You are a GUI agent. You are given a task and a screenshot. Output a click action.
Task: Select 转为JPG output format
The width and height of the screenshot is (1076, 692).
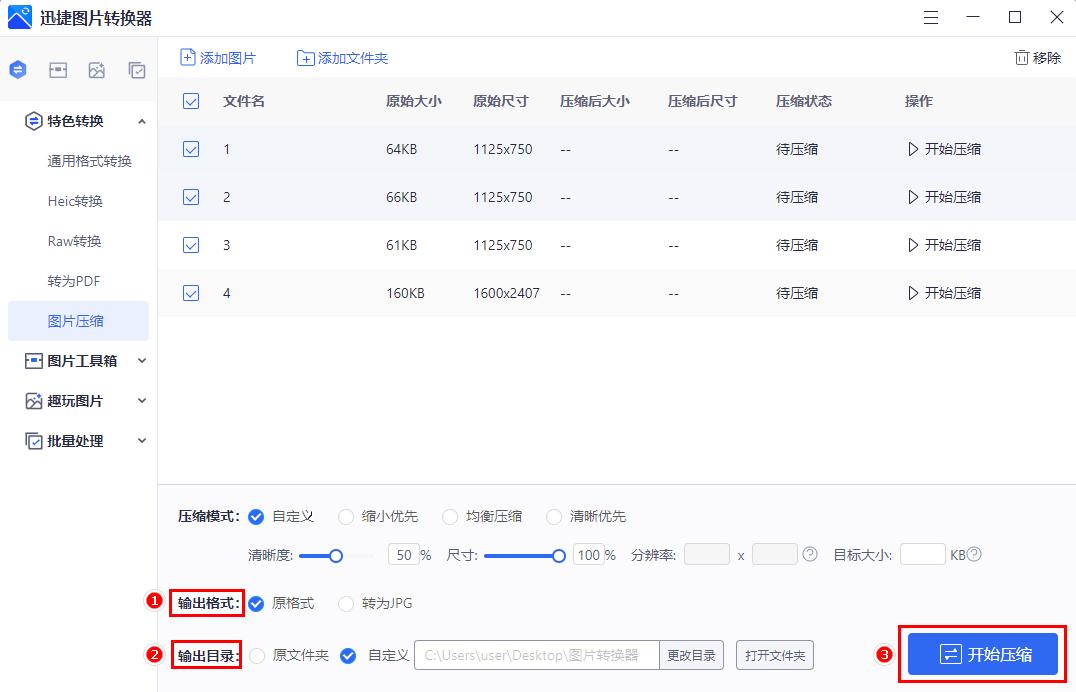[347, 604]
